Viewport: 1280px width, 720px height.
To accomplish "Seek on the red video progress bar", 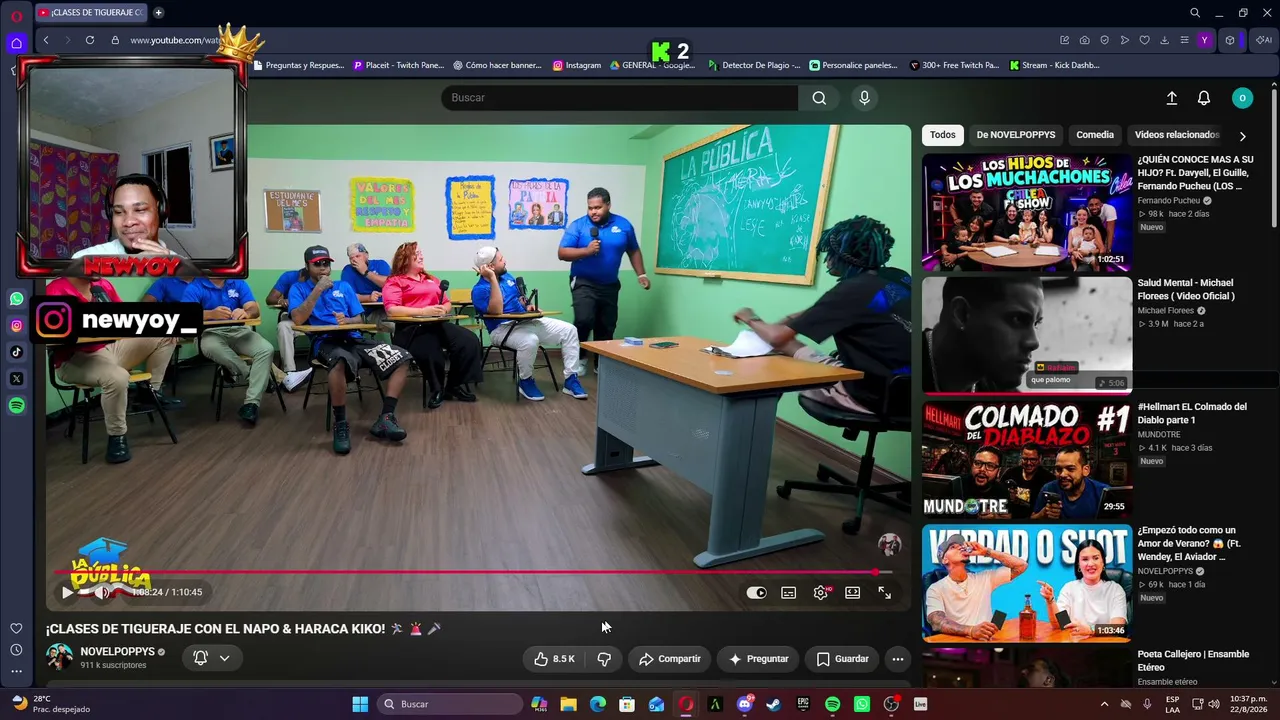I will (x=472, y=572).
